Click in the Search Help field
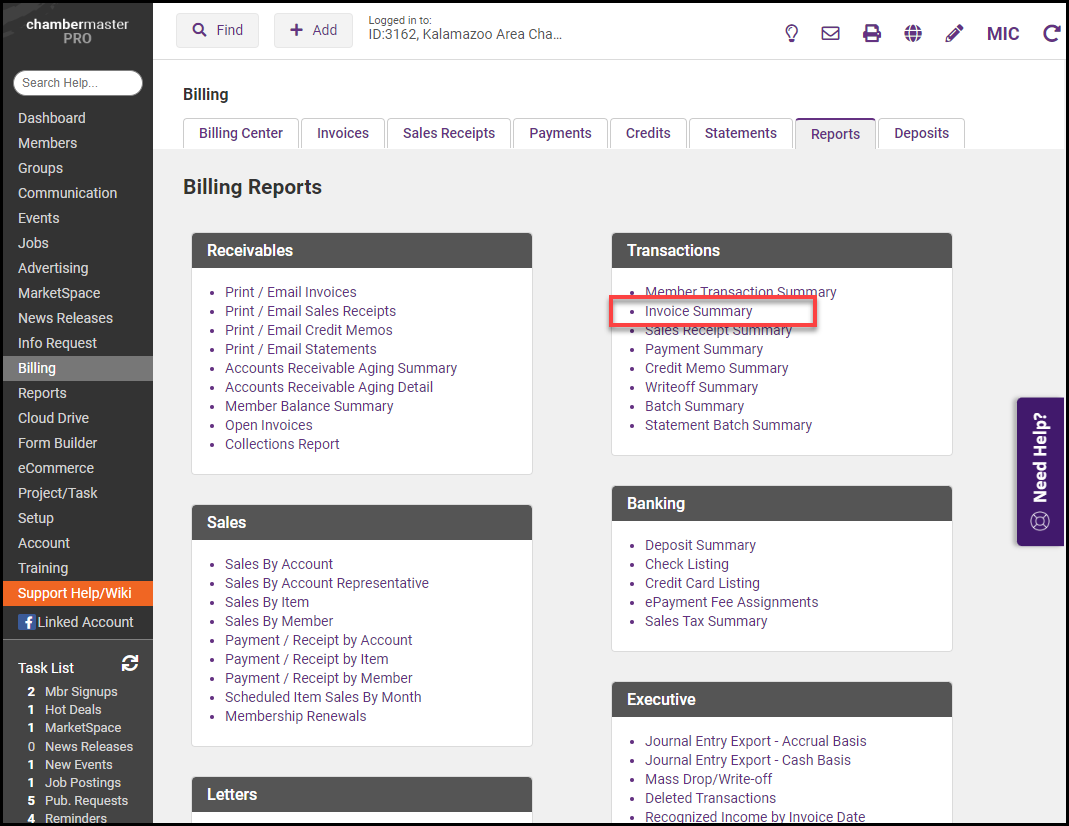This screenshot has width=1069, height=826. pyautogui.click(x=78, y=83)
